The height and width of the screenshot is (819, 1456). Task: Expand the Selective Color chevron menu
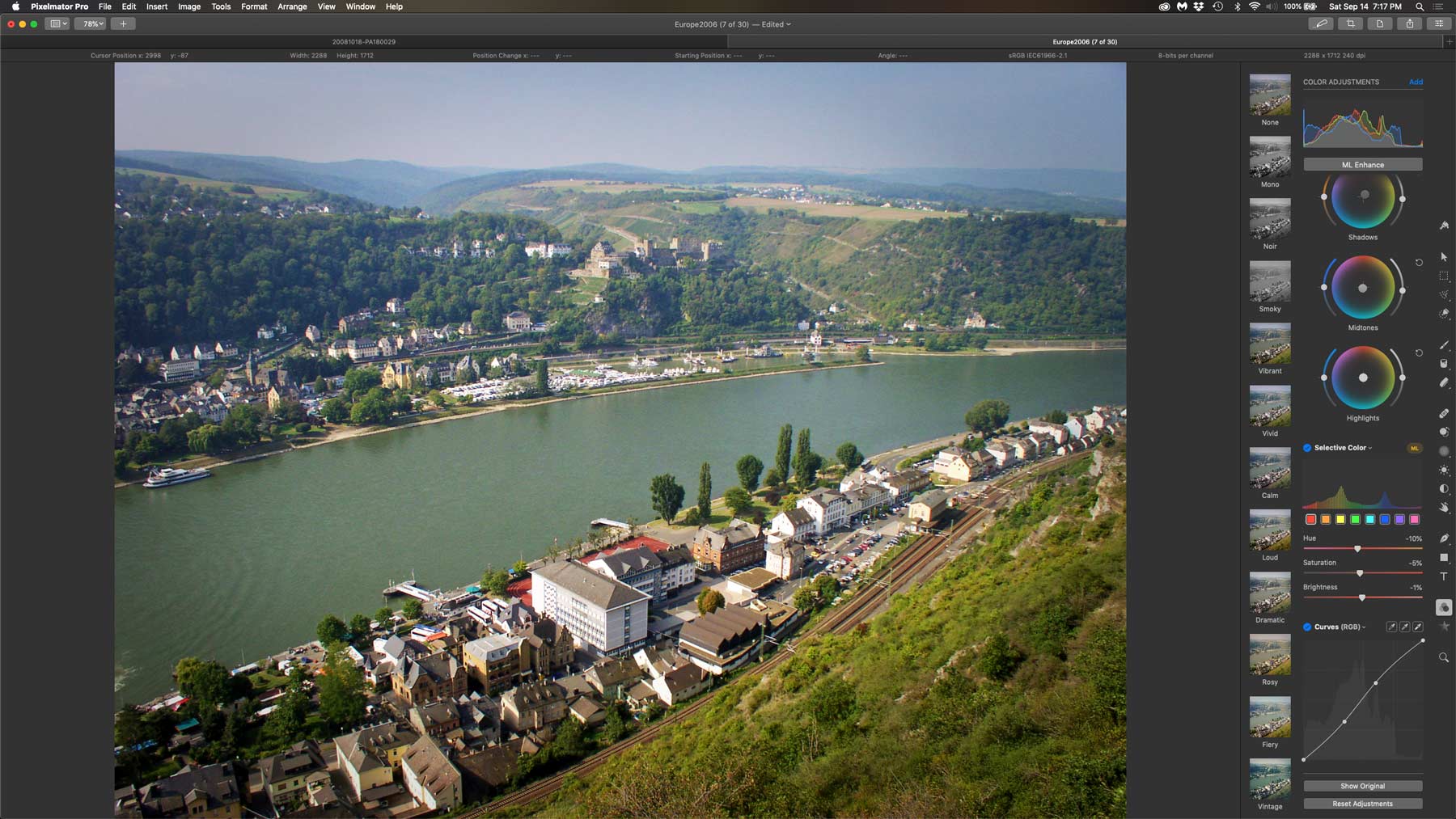coord(1370,448)
